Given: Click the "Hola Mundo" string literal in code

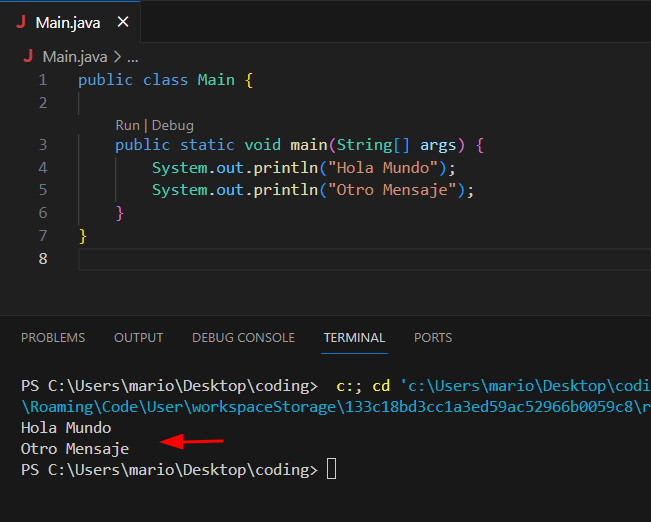Looking at the screenshot, I should pos(383,168).
